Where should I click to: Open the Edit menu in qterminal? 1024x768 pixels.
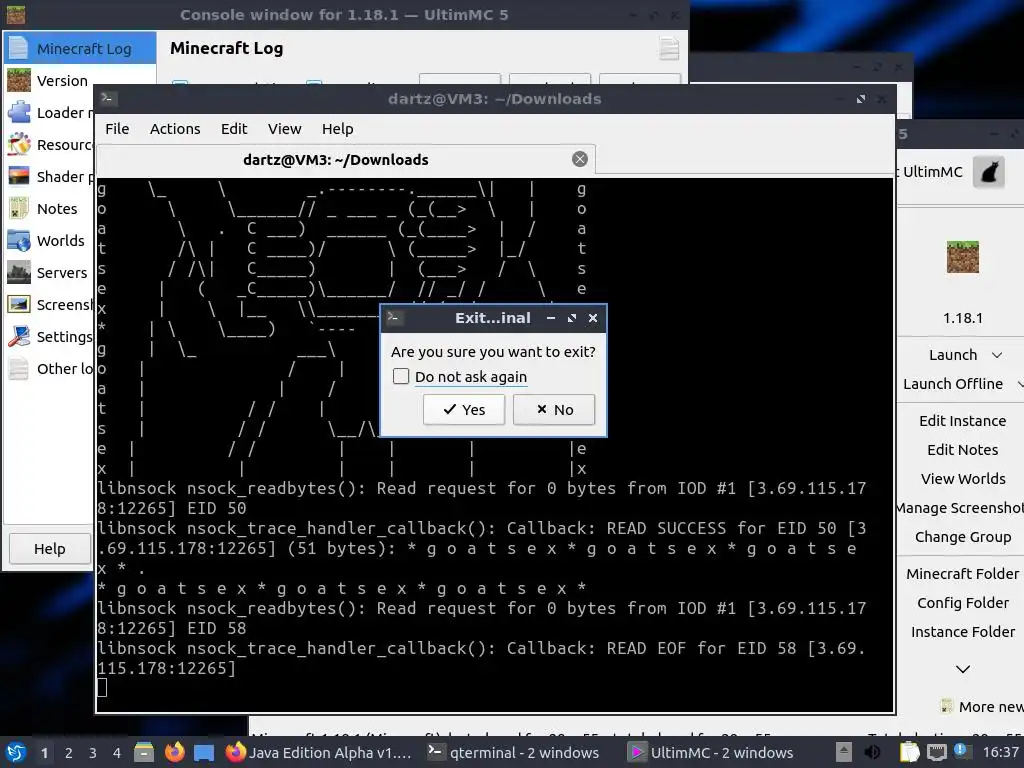(x=234, y=129)
